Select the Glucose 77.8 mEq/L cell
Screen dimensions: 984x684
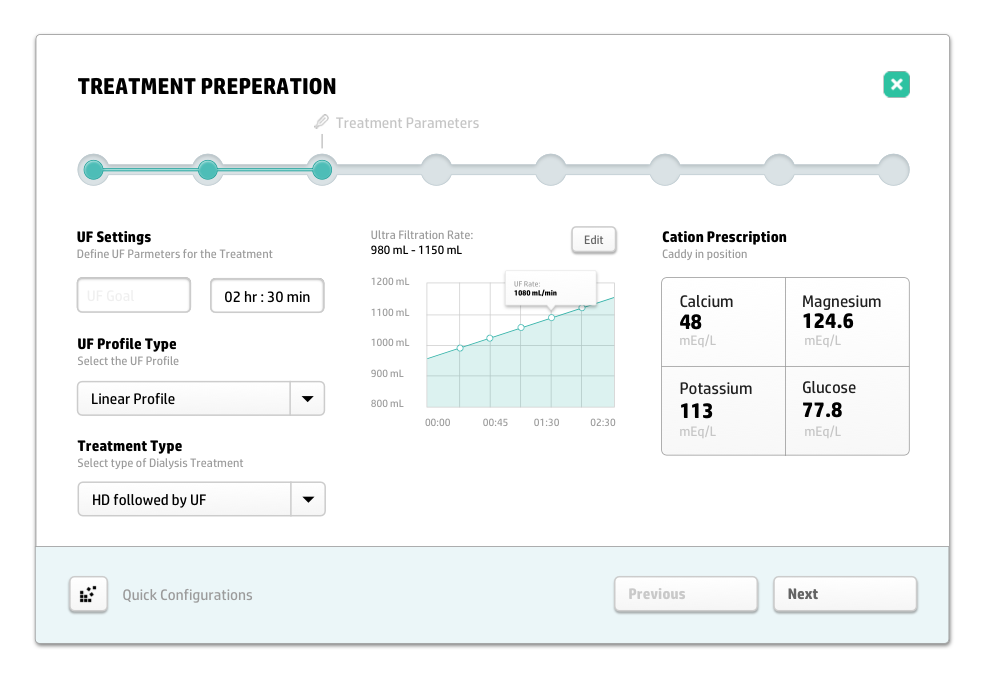coord(847,410)
